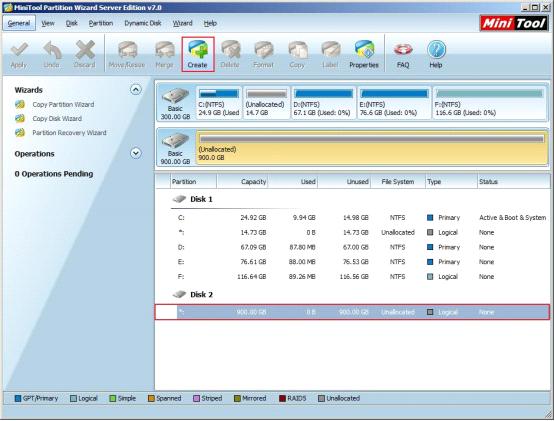The image size is (555, 421).
Task: Launch the Partition Recovery Wizard
Action: (69, 133)
